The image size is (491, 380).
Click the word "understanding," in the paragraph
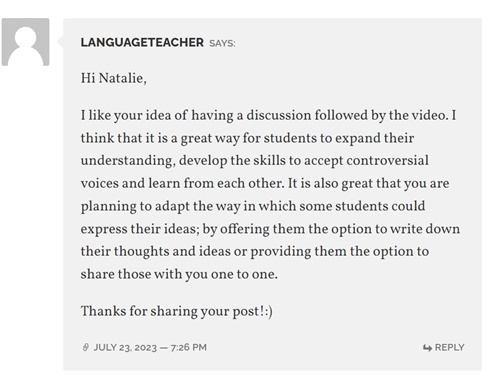(x=128, y=161)
